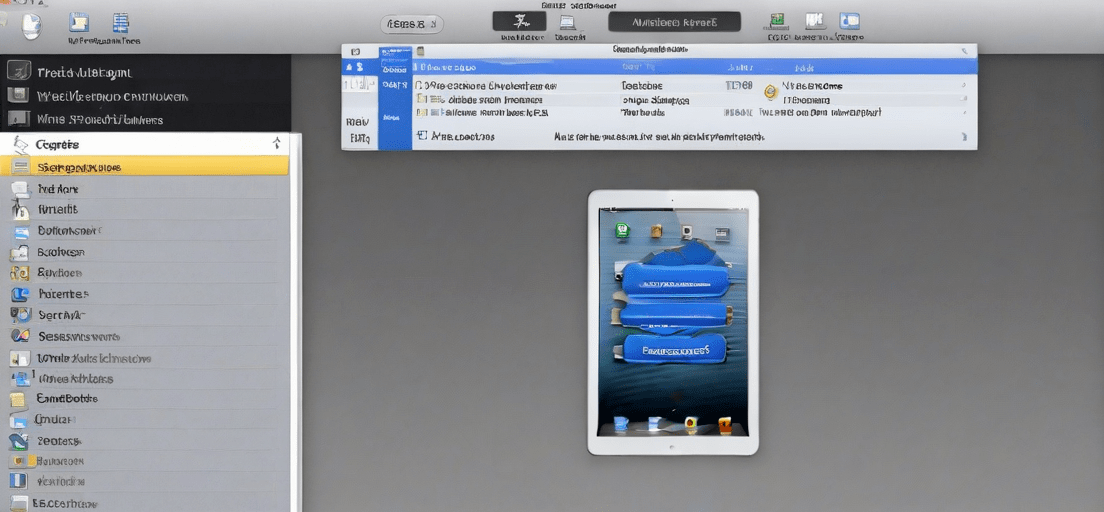Click the rounded pill field in top toolbar
The height and width of the screenshot is (512, 1104).
413,25
